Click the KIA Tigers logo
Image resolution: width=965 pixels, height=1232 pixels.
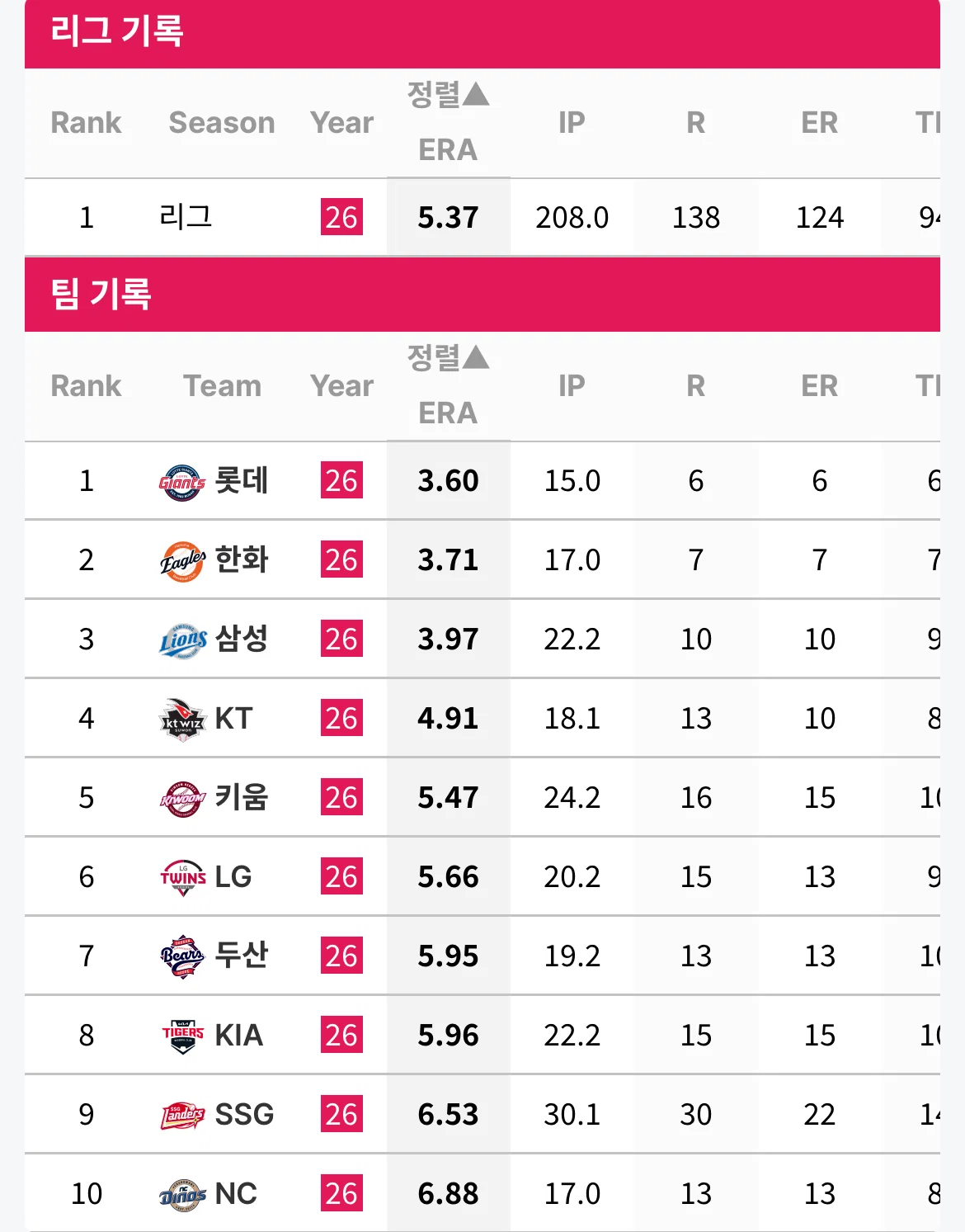(182, 1036)
